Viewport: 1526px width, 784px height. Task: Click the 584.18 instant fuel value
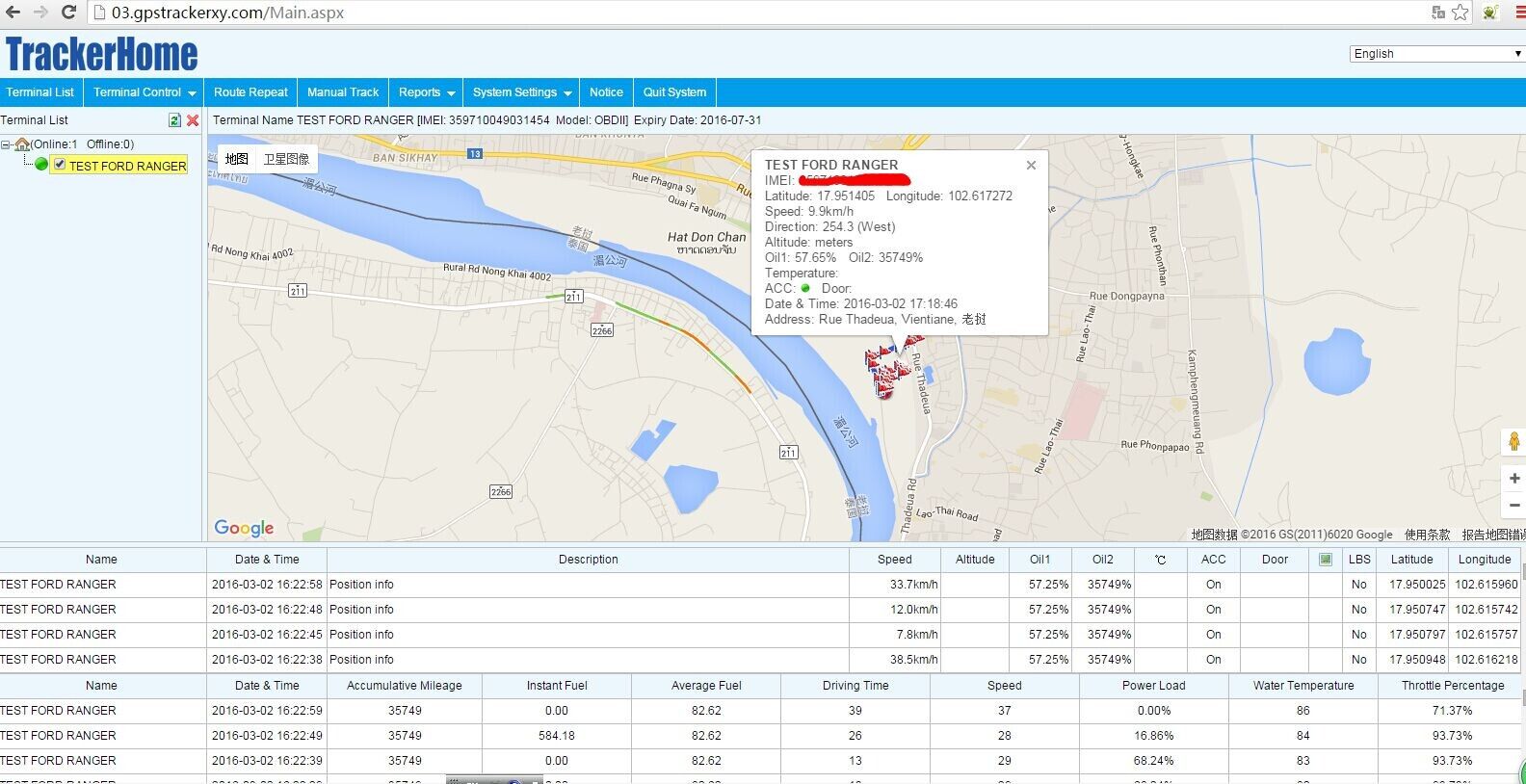tap(557, 736)
